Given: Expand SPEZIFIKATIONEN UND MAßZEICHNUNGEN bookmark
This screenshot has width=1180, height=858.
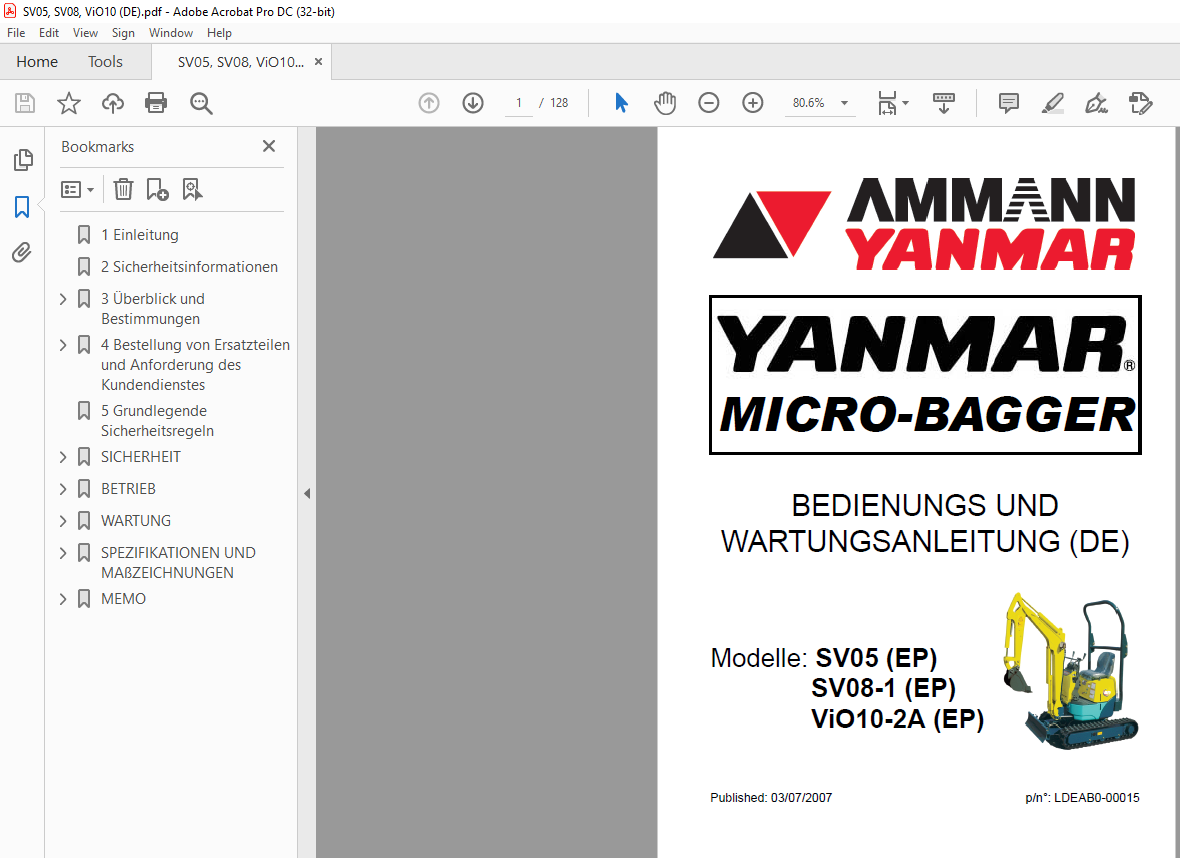Looking at the screenshot, I should 63,552.
